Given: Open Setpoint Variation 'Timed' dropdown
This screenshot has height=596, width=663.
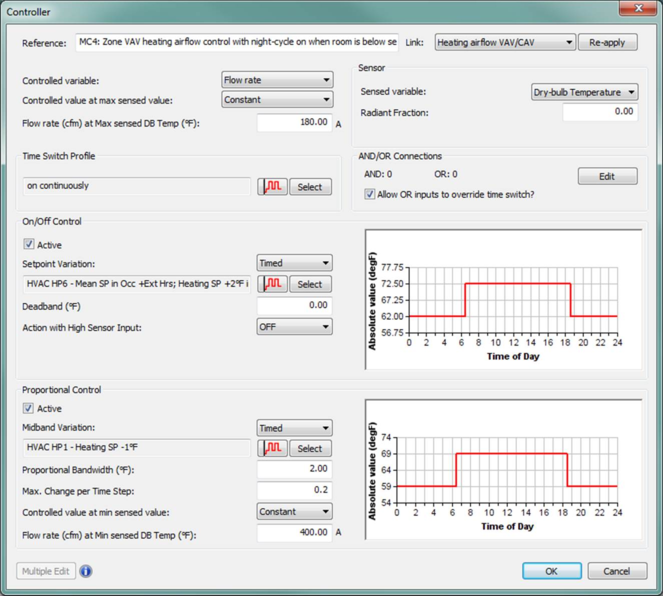Looking at the screenshot, I should click(294, 263).
